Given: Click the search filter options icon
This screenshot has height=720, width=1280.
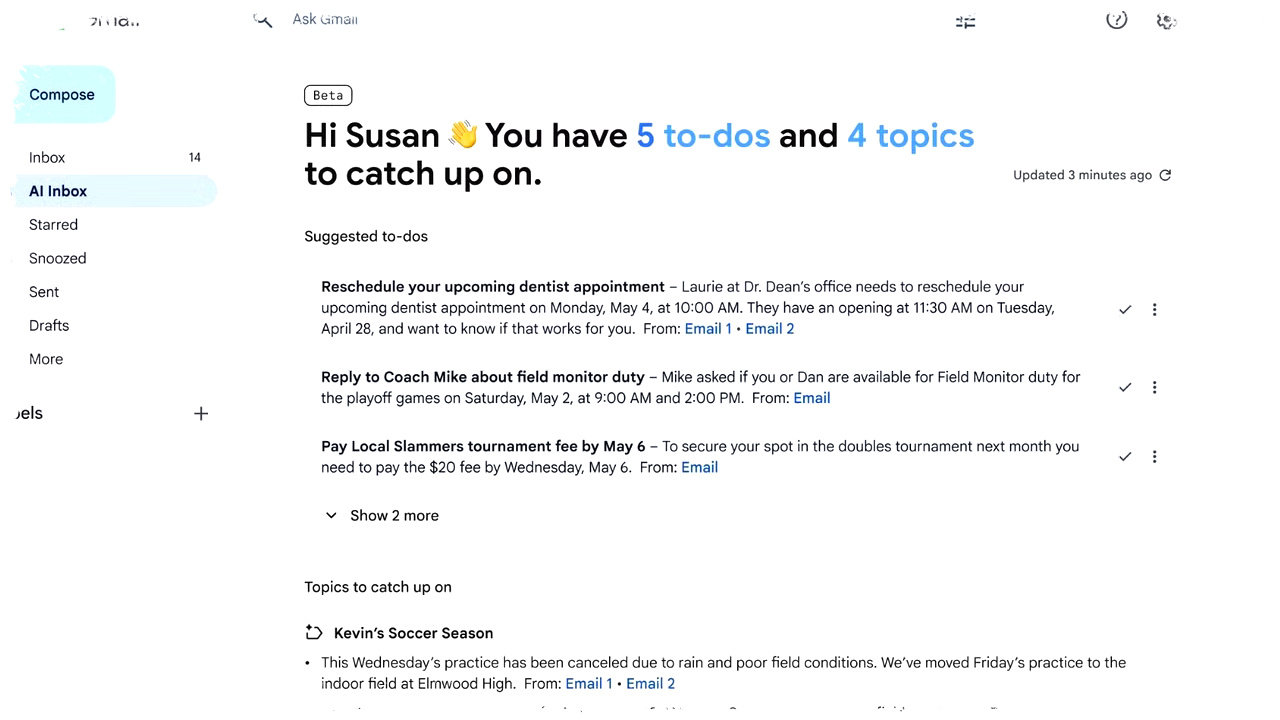Looking at the screenshot, I should click(x=965, y=21).
